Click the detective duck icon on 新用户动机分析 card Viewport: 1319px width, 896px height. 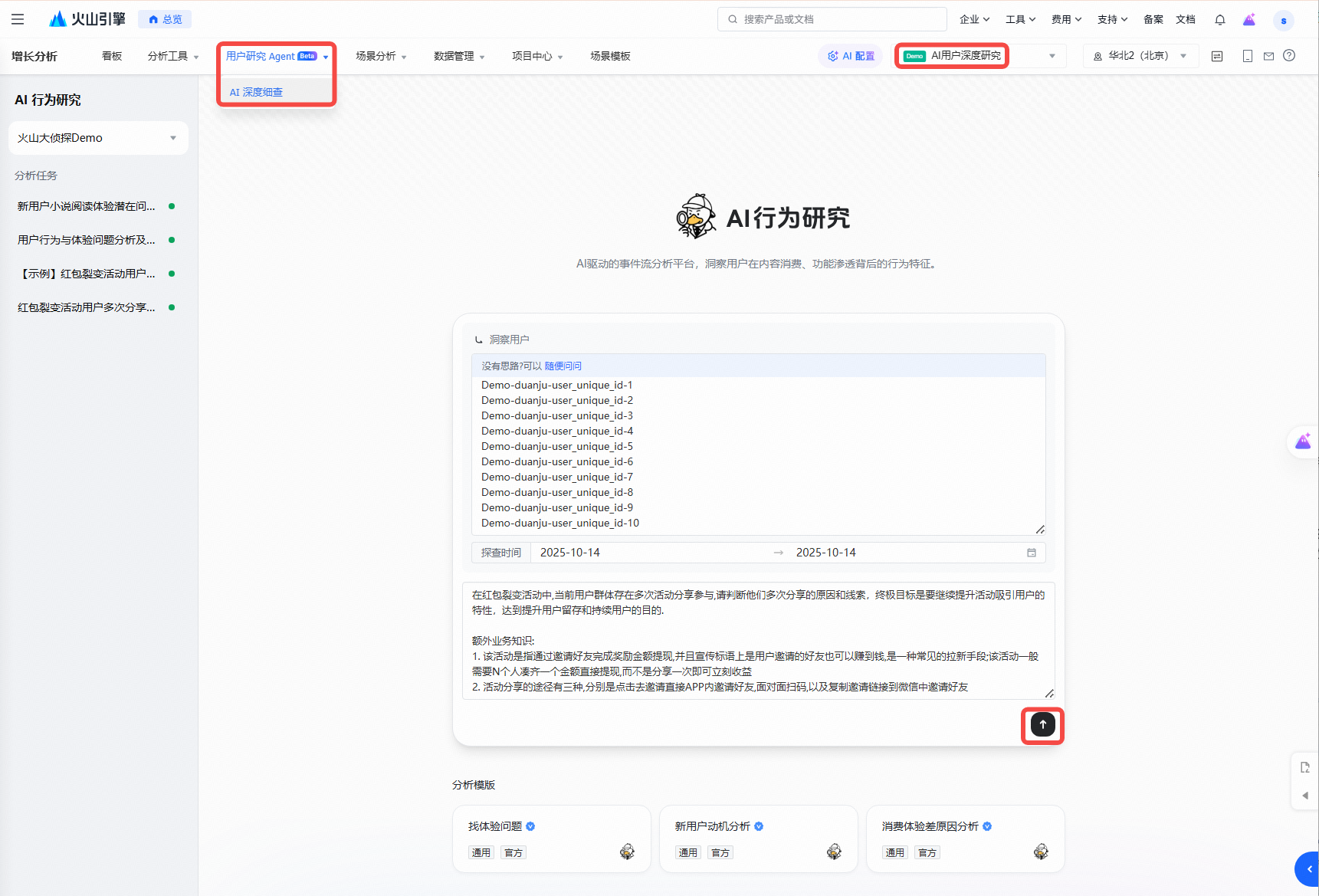coord(834,852)
